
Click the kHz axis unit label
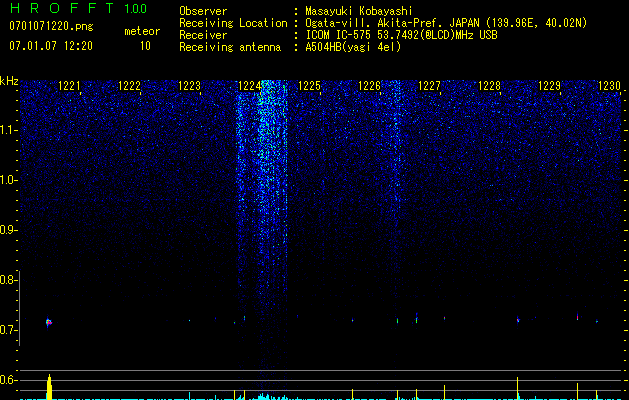click(9, 81)
